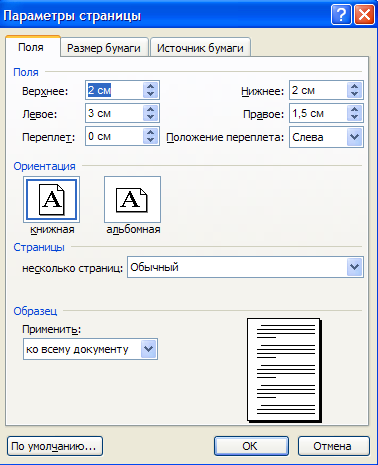Viewport: 378px width, 465px height.
Task: Click the По умолчанию button
Action: (x=55, y=446)
